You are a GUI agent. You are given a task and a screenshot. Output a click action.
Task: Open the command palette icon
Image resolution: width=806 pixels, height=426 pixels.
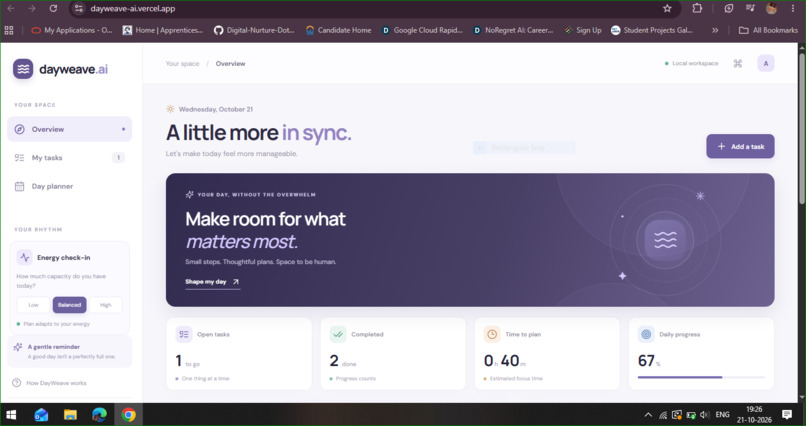738,63
